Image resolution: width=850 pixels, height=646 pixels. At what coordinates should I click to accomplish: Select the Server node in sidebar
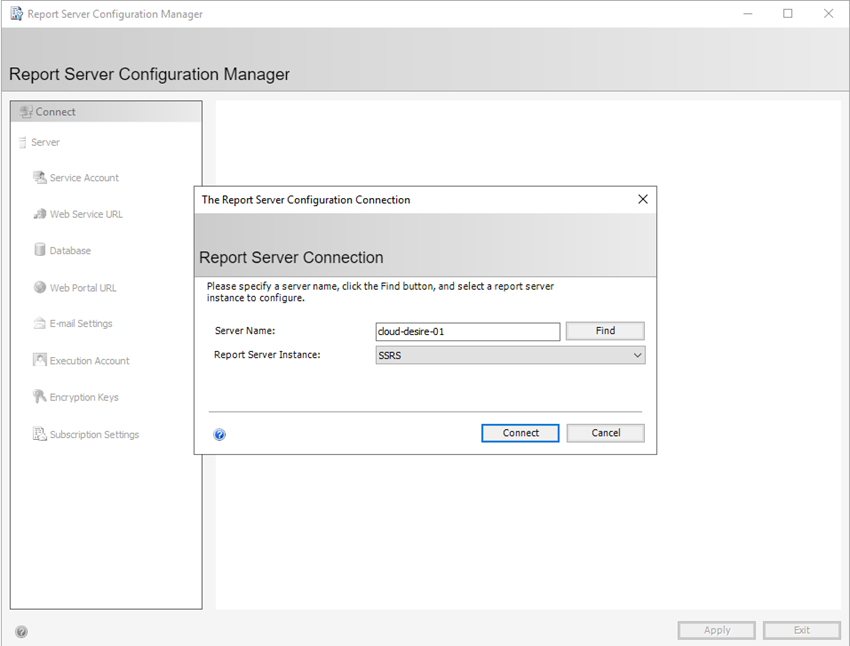[45, 142]
